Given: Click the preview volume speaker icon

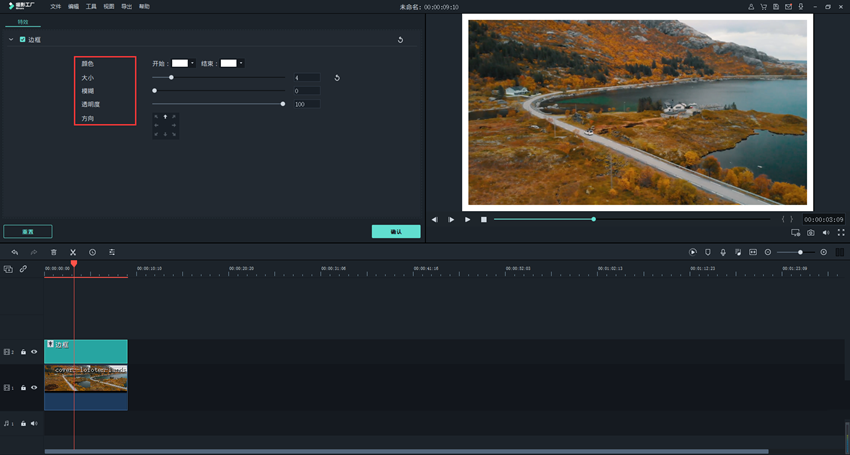Looking at the screenshot, I should (826, 233).
